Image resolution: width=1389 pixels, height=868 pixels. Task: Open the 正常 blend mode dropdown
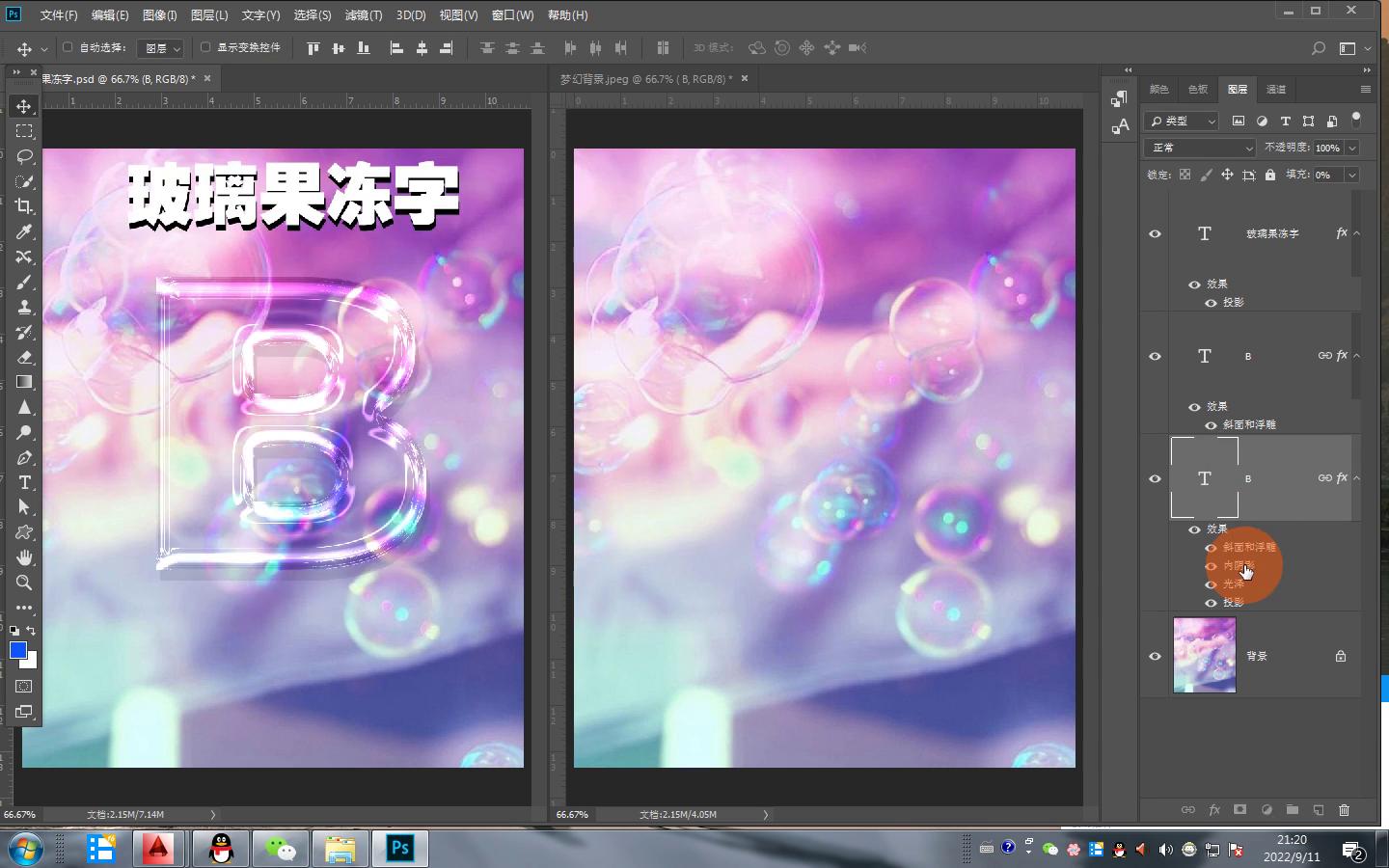1200,148
